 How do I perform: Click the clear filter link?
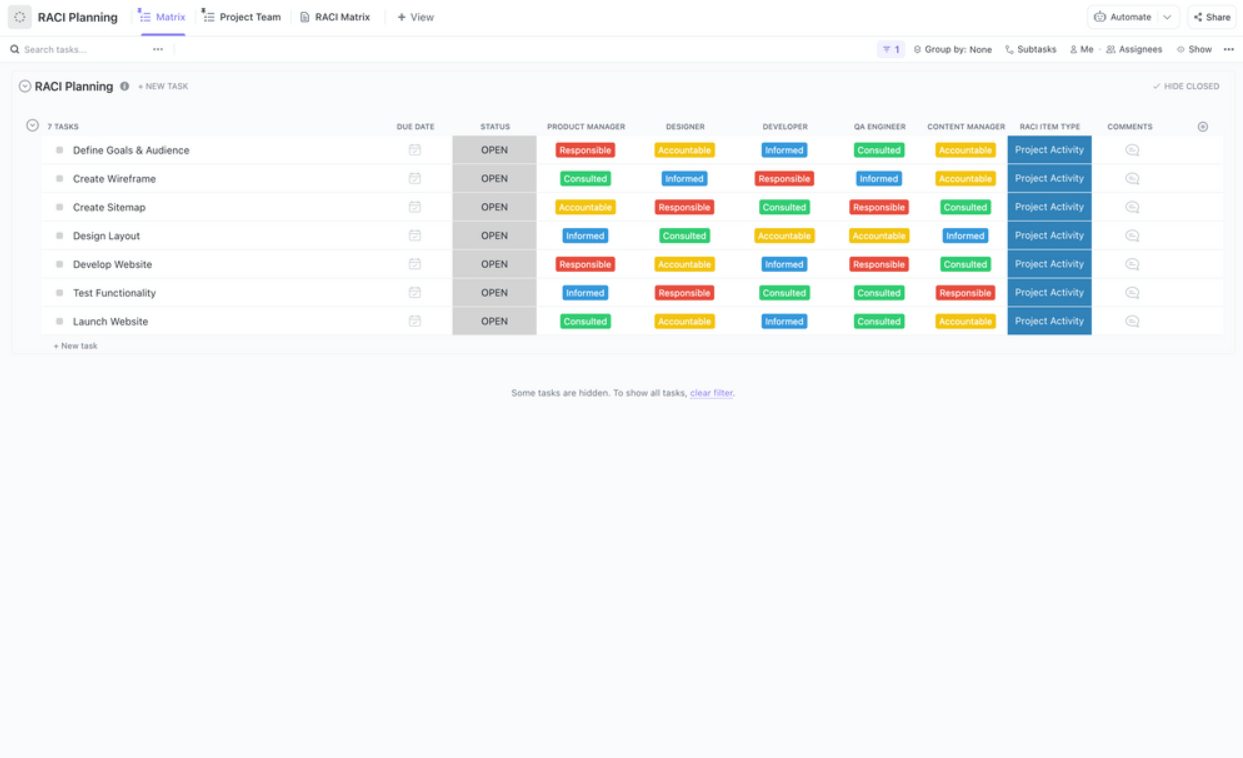point(711,393)
